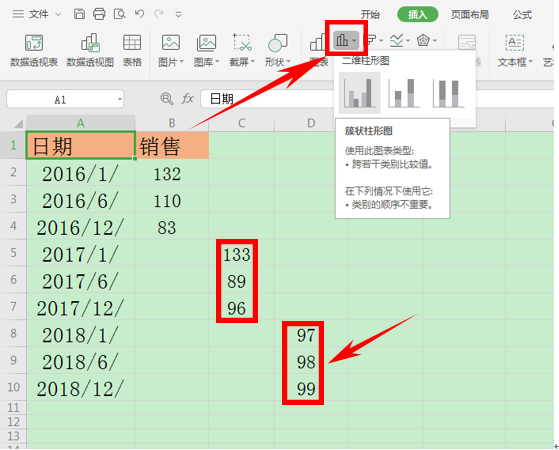
Task: Open the 文件 menu
Action: [x=39, y=14]
